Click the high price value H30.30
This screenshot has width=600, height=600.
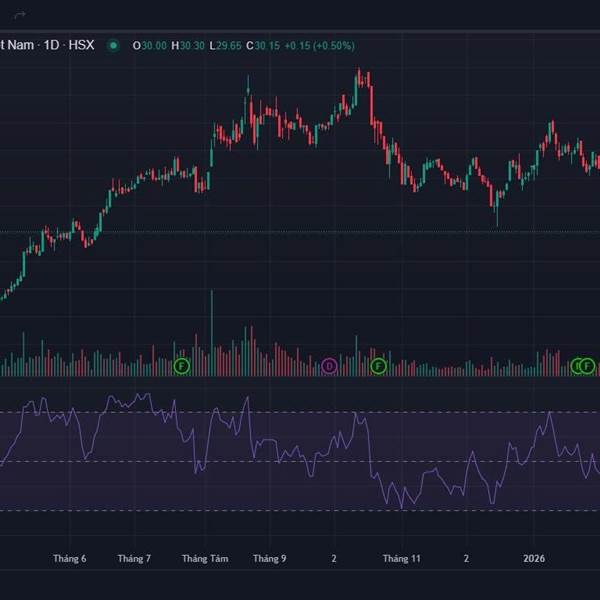coord(188,45)
